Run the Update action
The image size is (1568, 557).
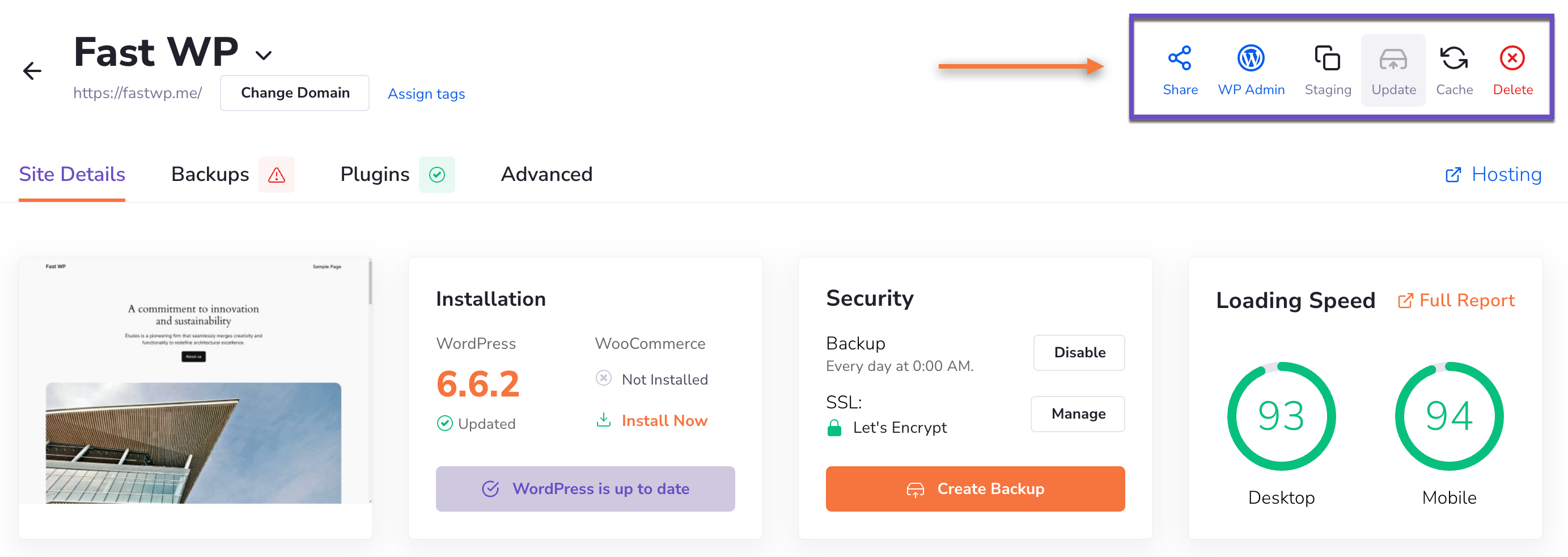pyautogui.click(x=1393, y=69)
